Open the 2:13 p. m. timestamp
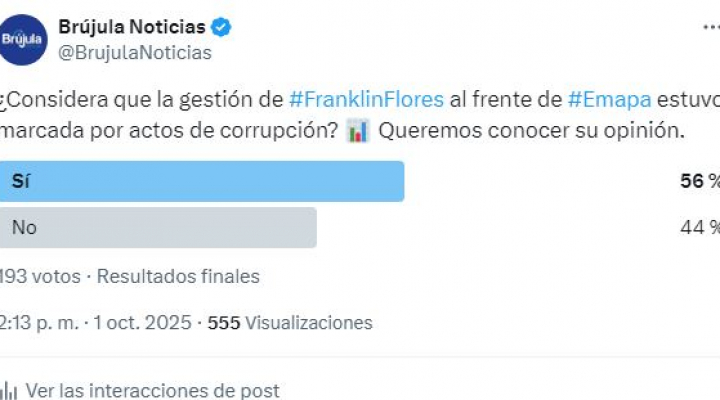The height and width of the screenshot is (400, 720). click(40, 322)
